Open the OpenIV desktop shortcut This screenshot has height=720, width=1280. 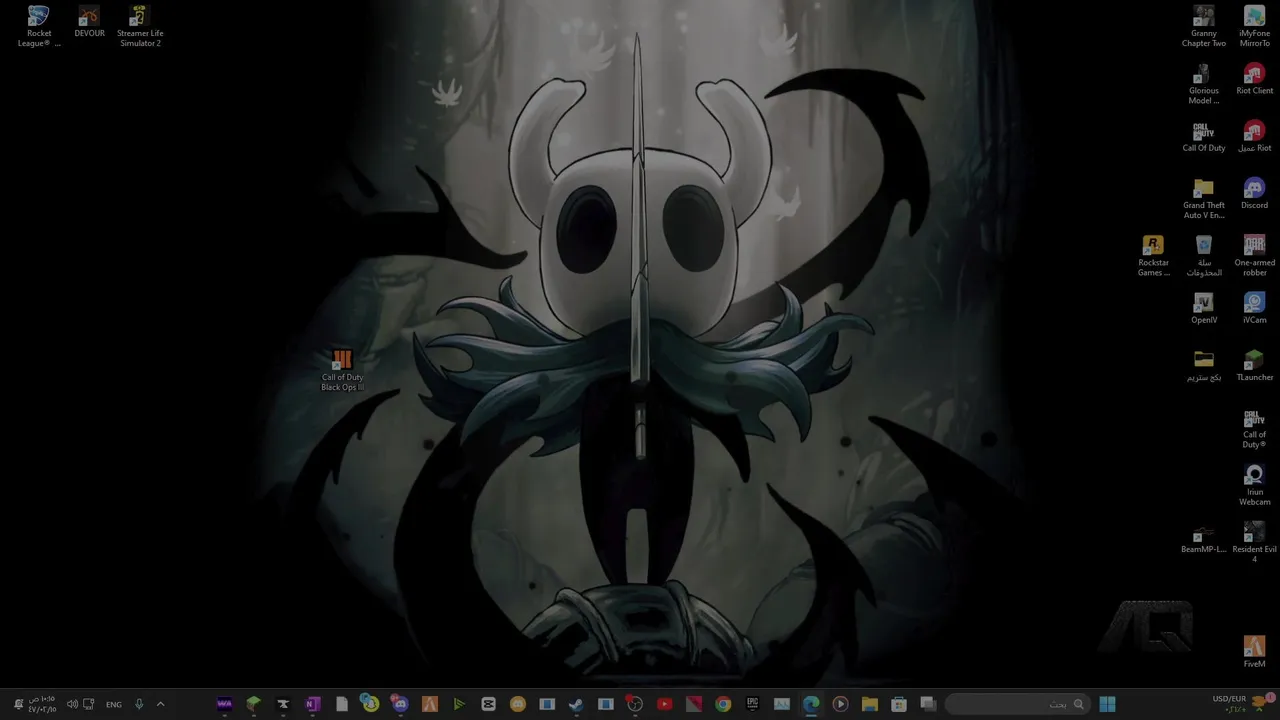coord(1204,308)
